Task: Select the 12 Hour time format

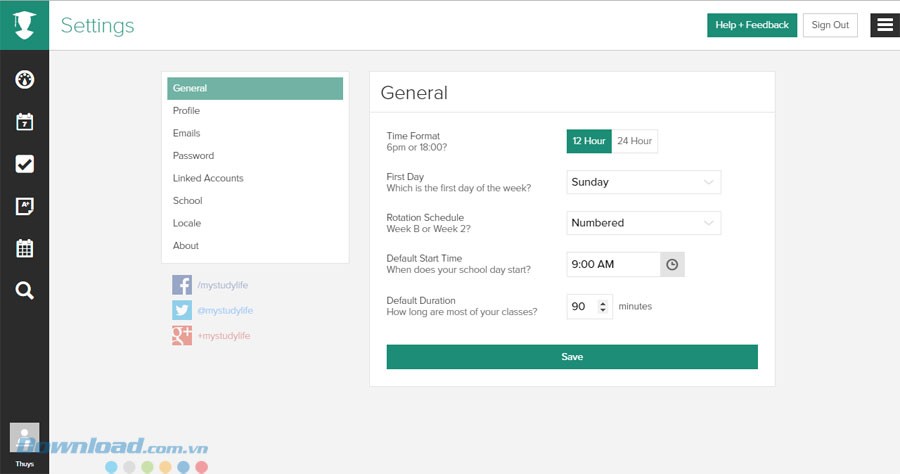Action: coord(589,141)
